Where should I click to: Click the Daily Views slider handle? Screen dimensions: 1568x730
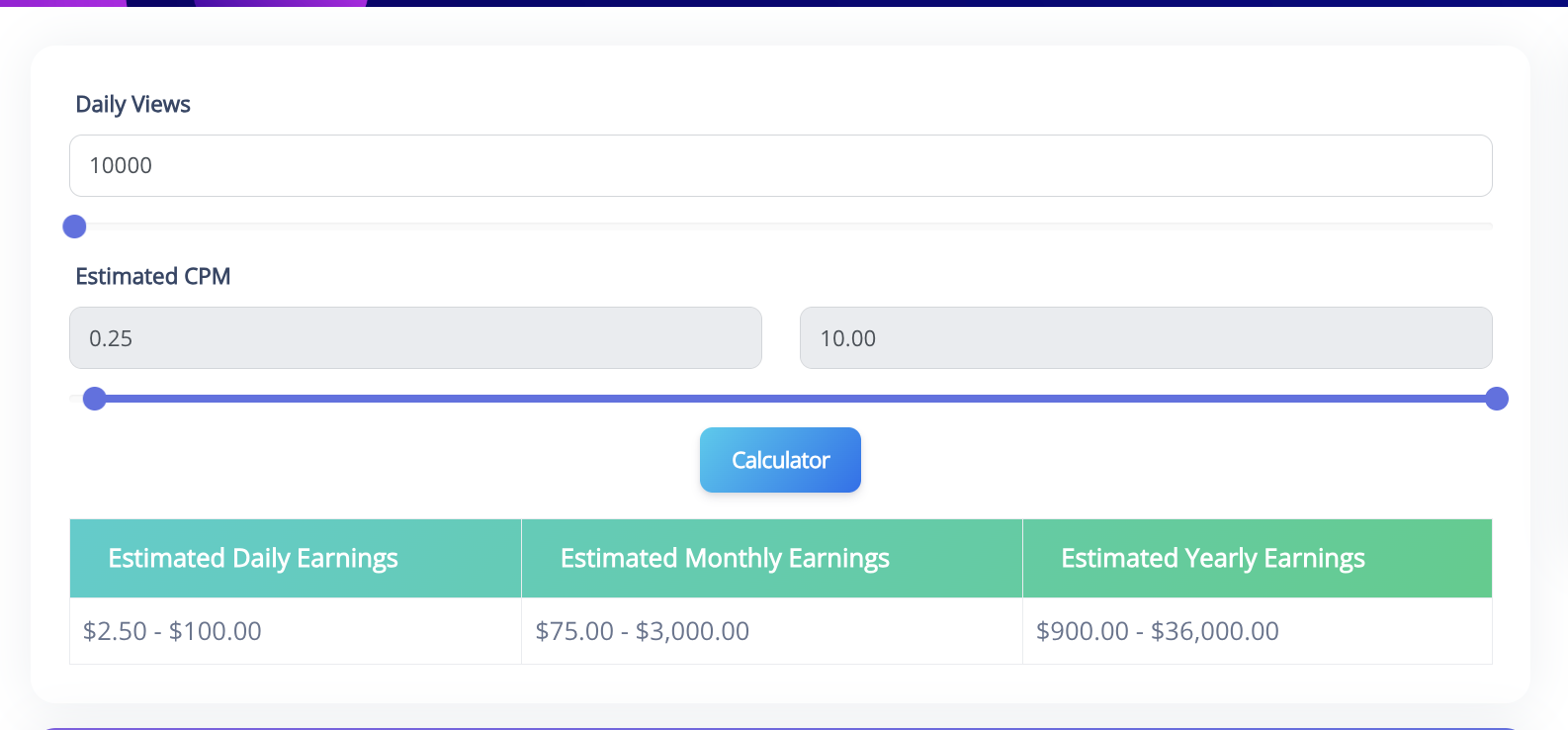[74, 227]
